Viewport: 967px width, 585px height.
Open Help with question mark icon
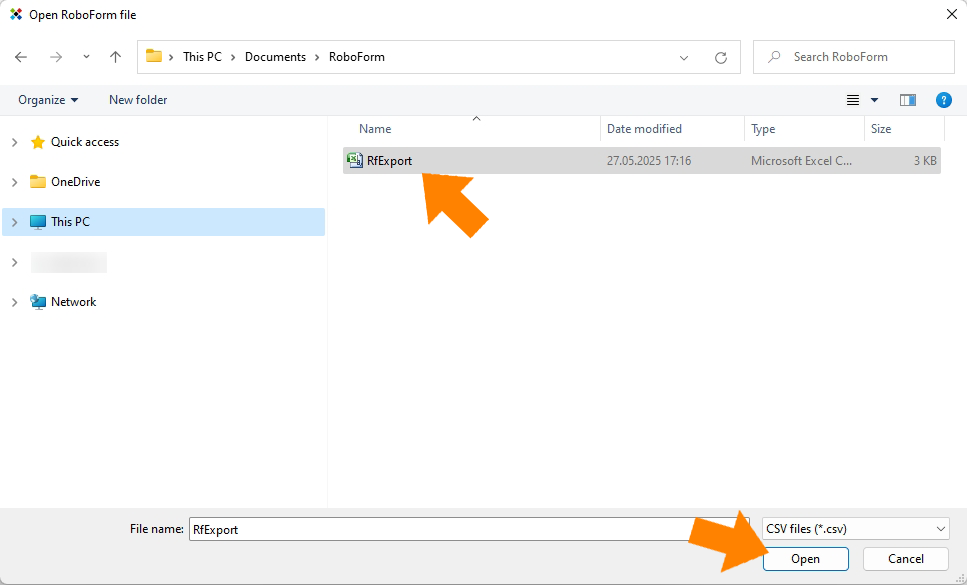944,100
